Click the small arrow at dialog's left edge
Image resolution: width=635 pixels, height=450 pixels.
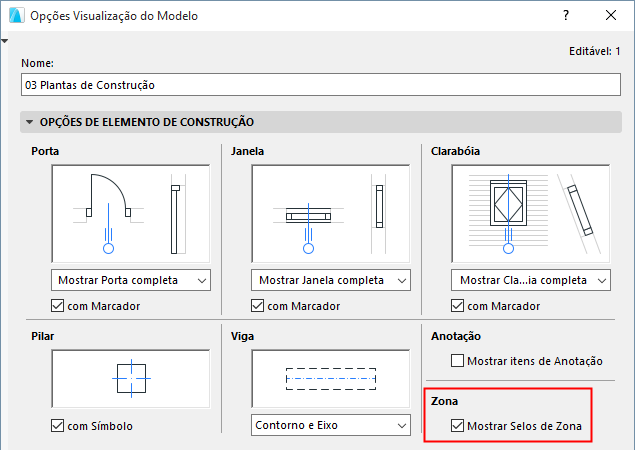tap(5, 41)
